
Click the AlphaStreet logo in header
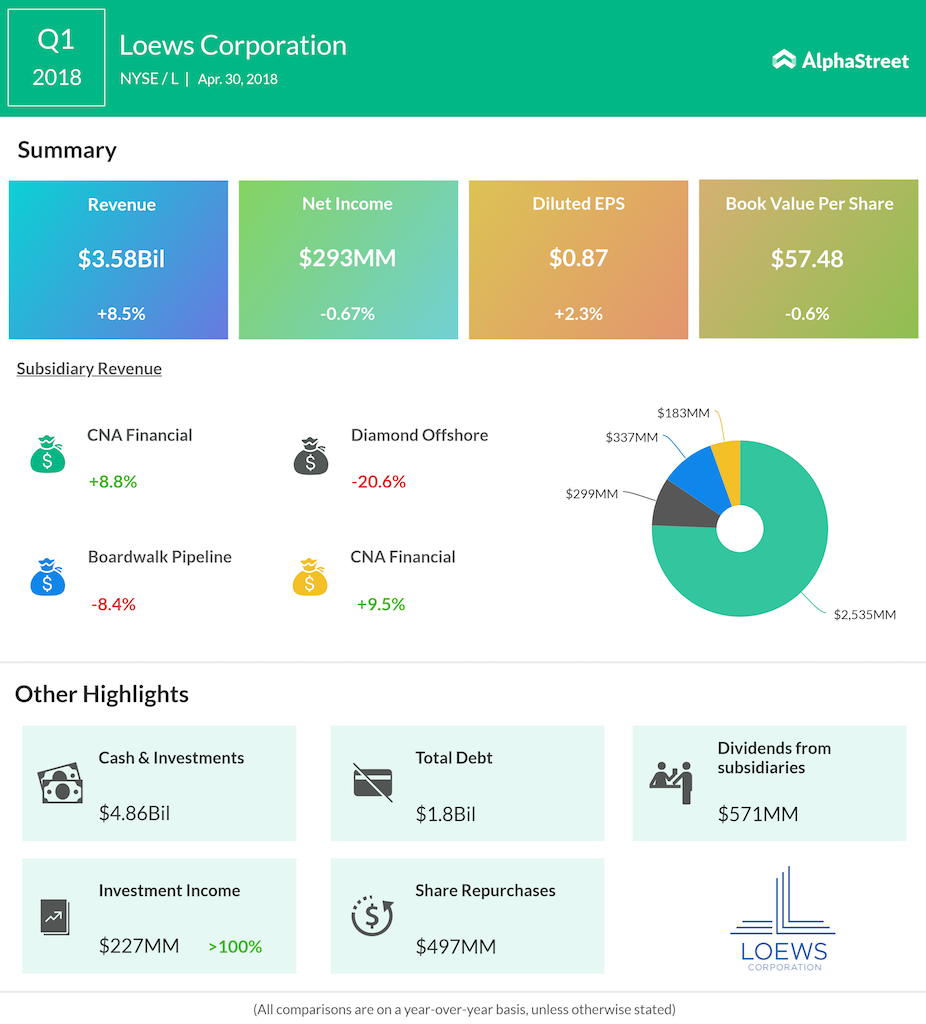point(841,60)
